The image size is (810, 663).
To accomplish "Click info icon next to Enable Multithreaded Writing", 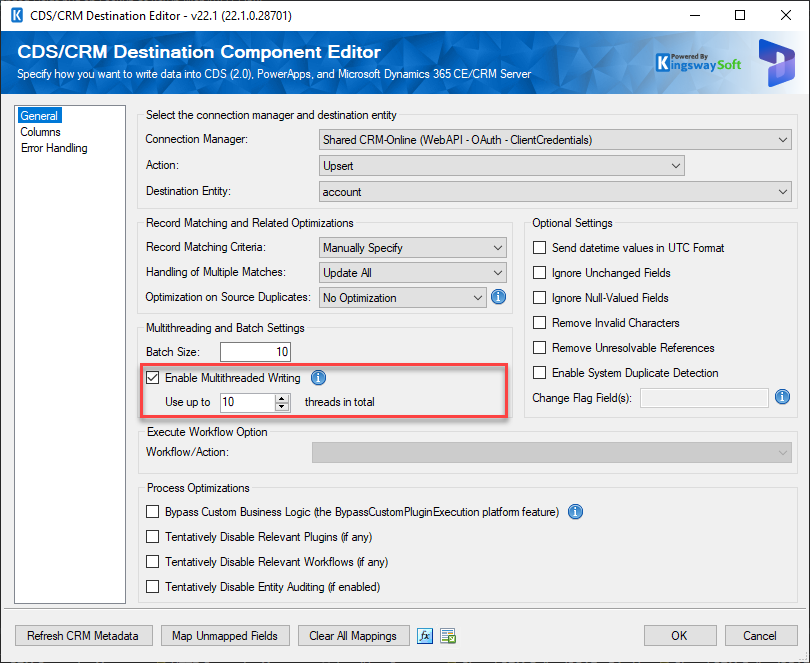I will pyautogui.click(x=318, y=378).
